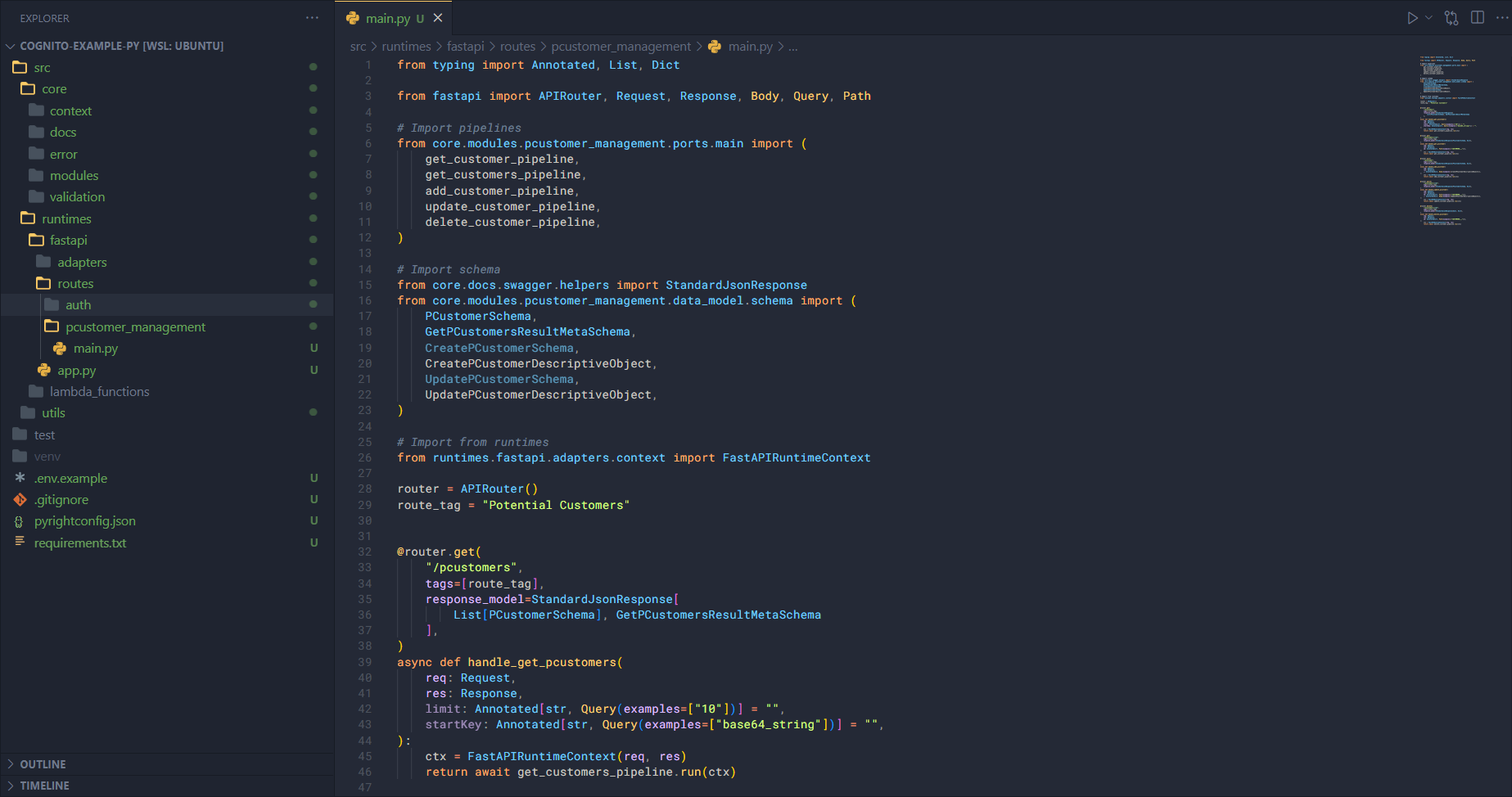Click the routes breadcrumb segment

517,47
